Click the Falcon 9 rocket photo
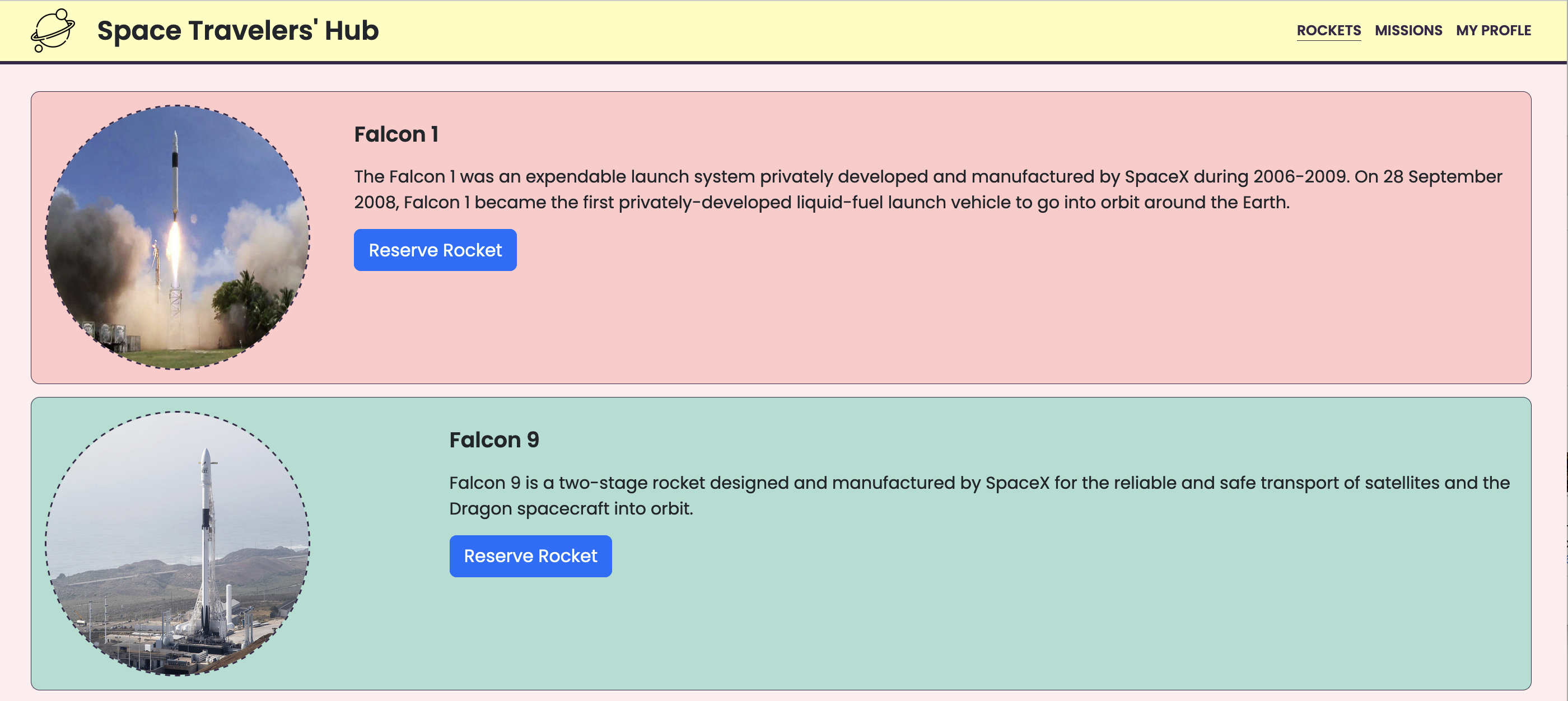The image size is (1568, 701). click(177, 543)
